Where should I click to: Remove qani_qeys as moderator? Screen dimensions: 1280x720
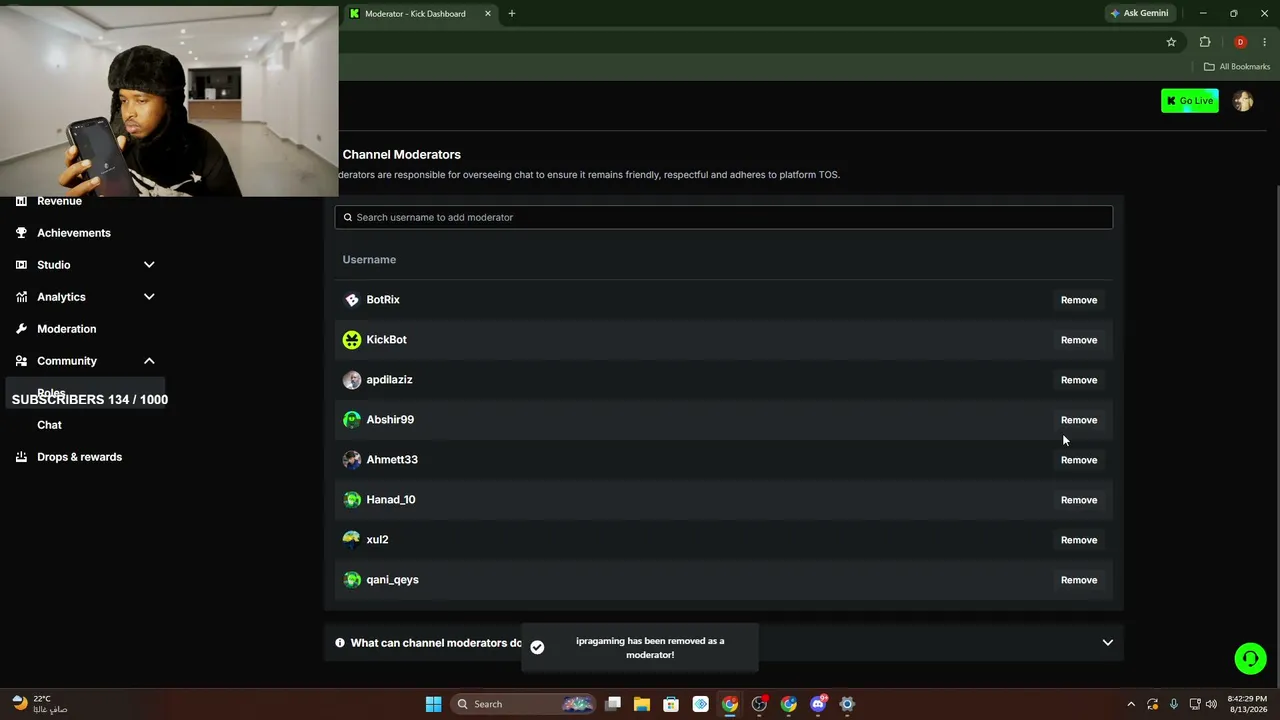point(1079,580)
